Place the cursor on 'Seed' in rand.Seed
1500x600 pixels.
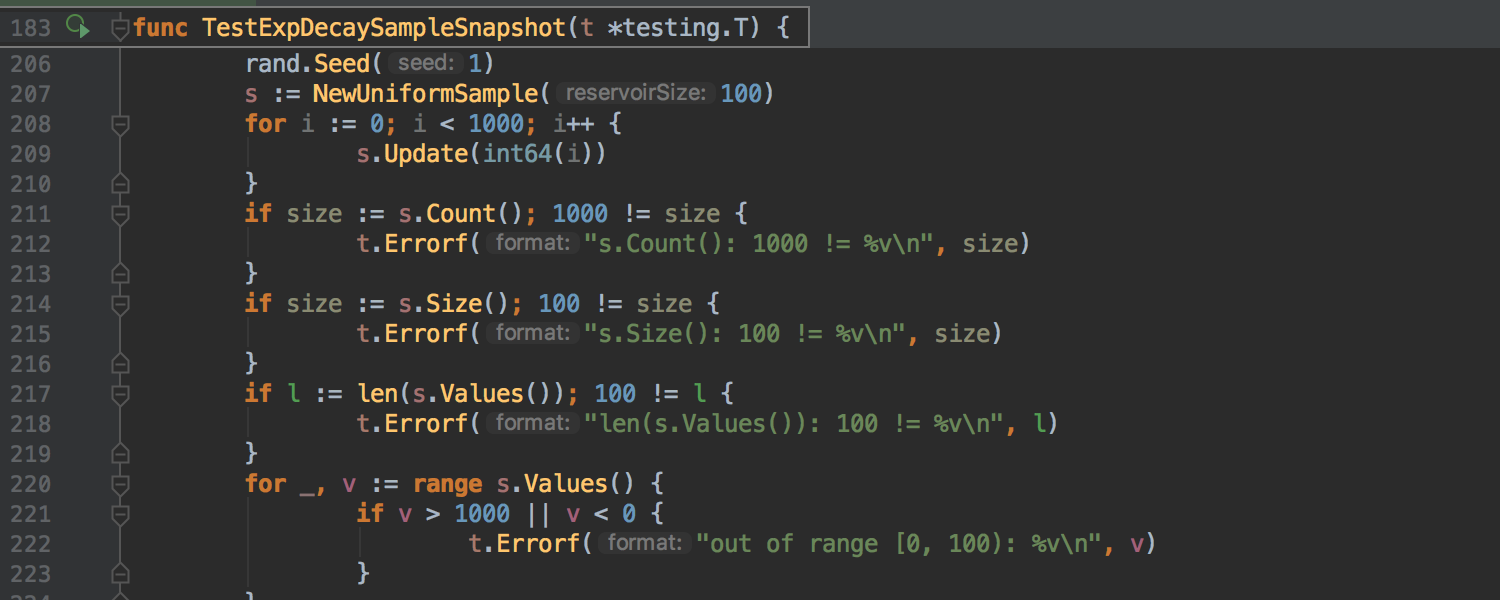343,64
